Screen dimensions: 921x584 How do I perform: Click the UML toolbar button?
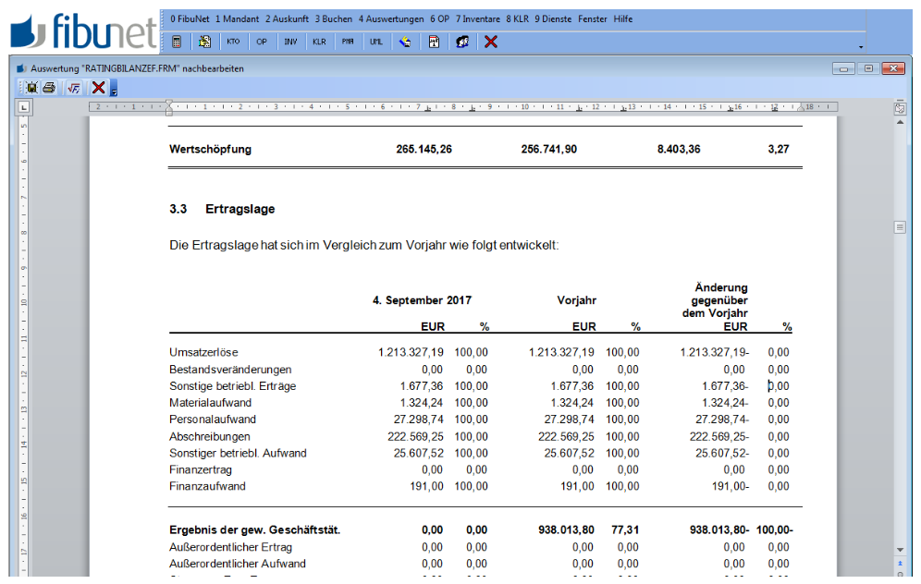click(x=377, y=42)
